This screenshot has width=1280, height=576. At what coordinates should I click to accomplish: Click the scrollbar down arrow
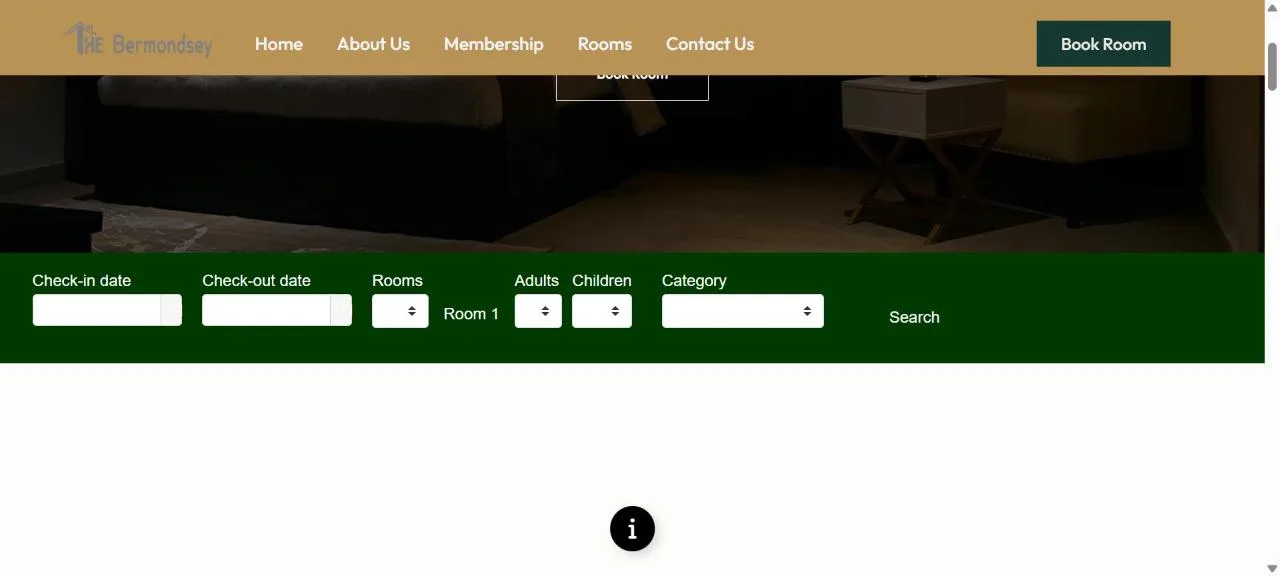pos(1272,568)
